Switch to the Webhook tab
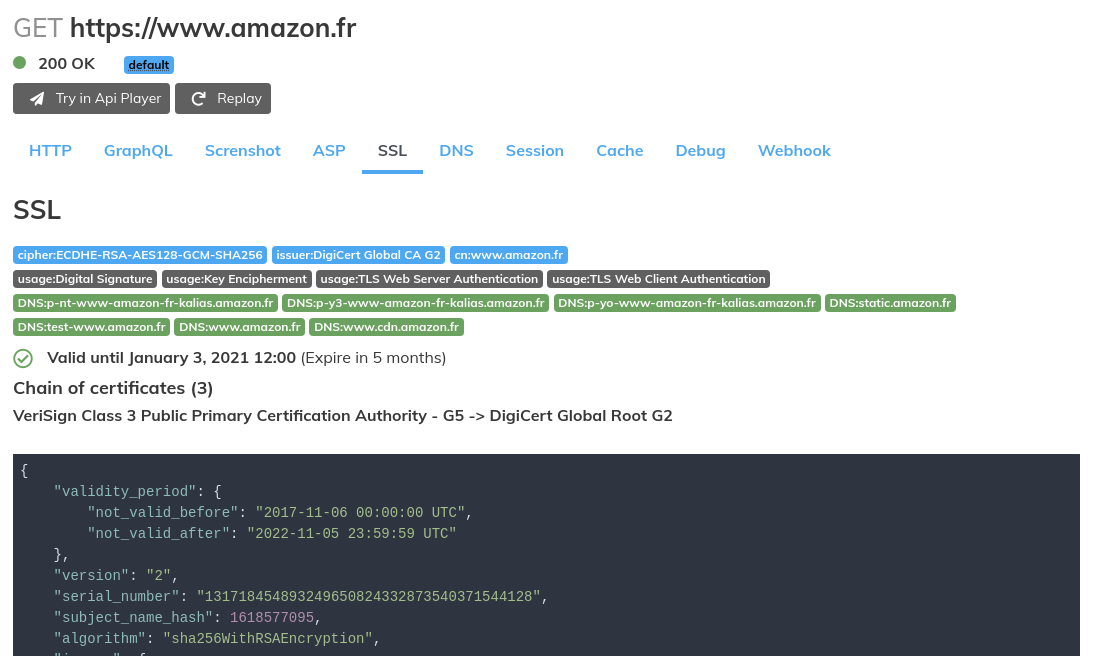The image size is (1102, 656). tap(794, 150)
